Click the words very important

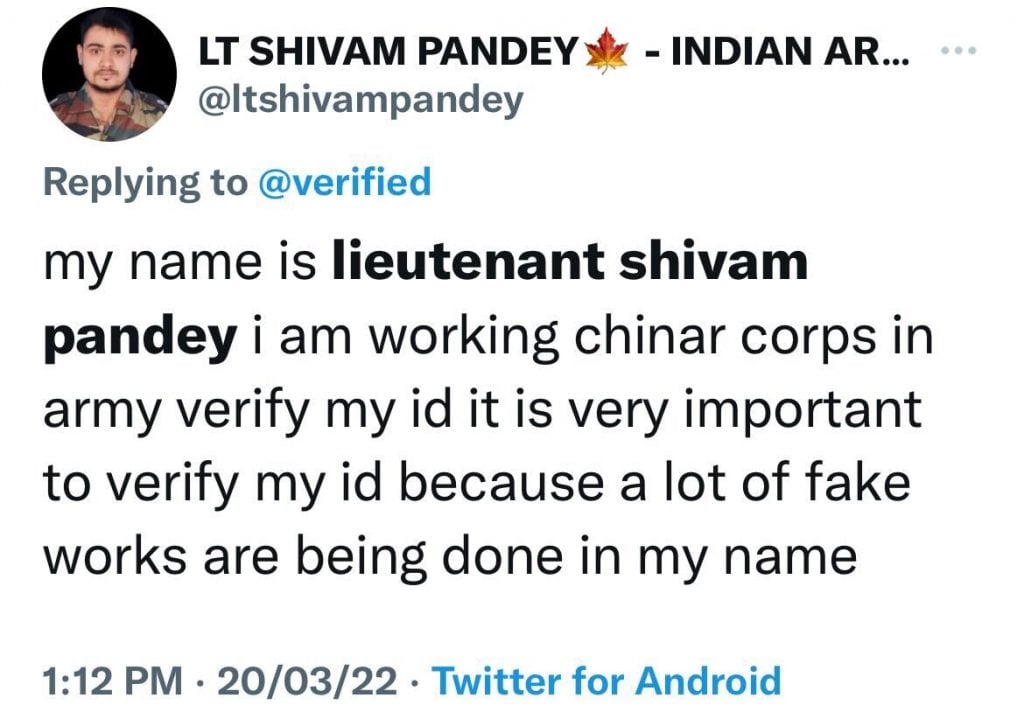point(755,410)
